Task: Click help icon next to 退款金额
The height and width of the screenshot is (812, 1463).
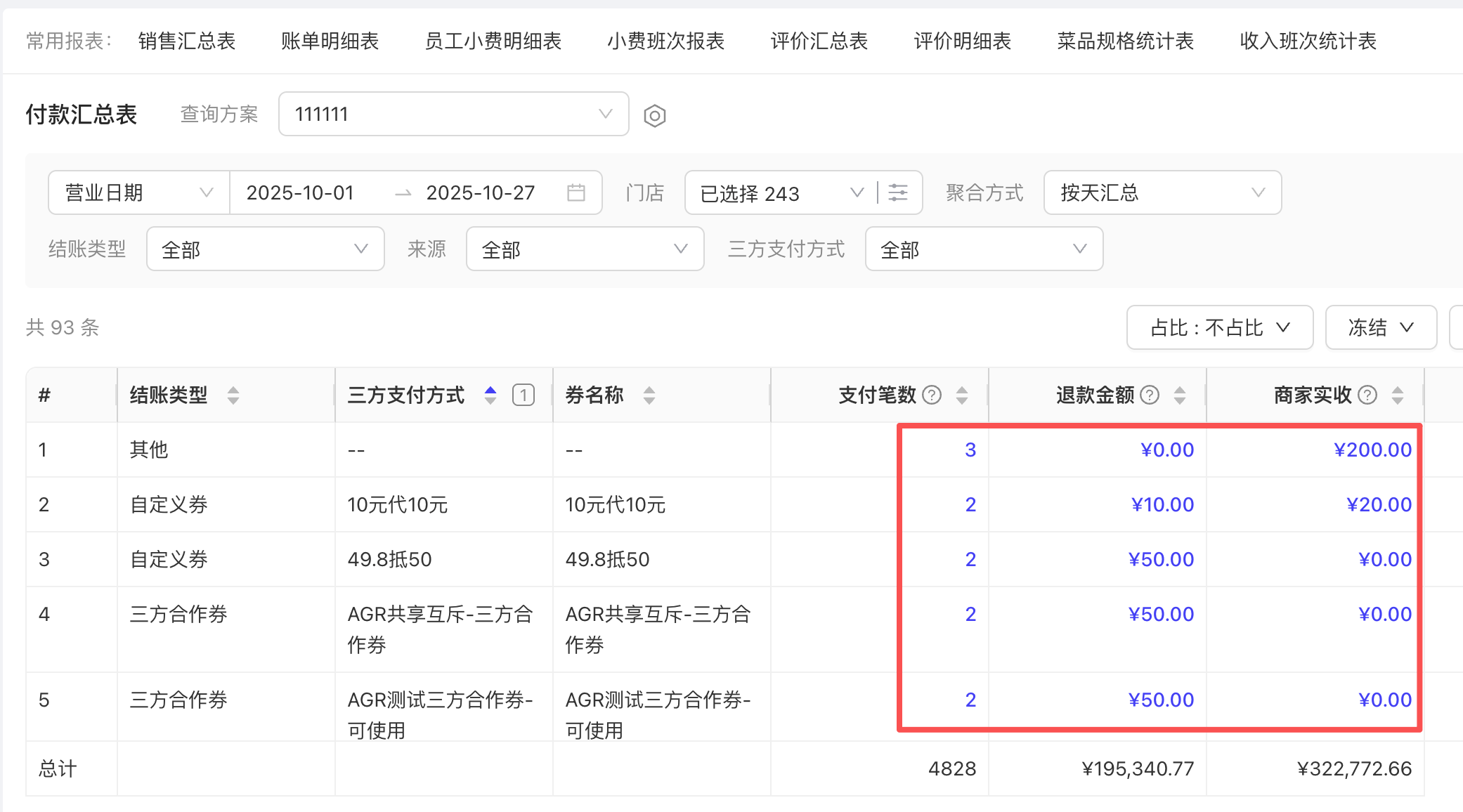Action: tap(1150, 395)
